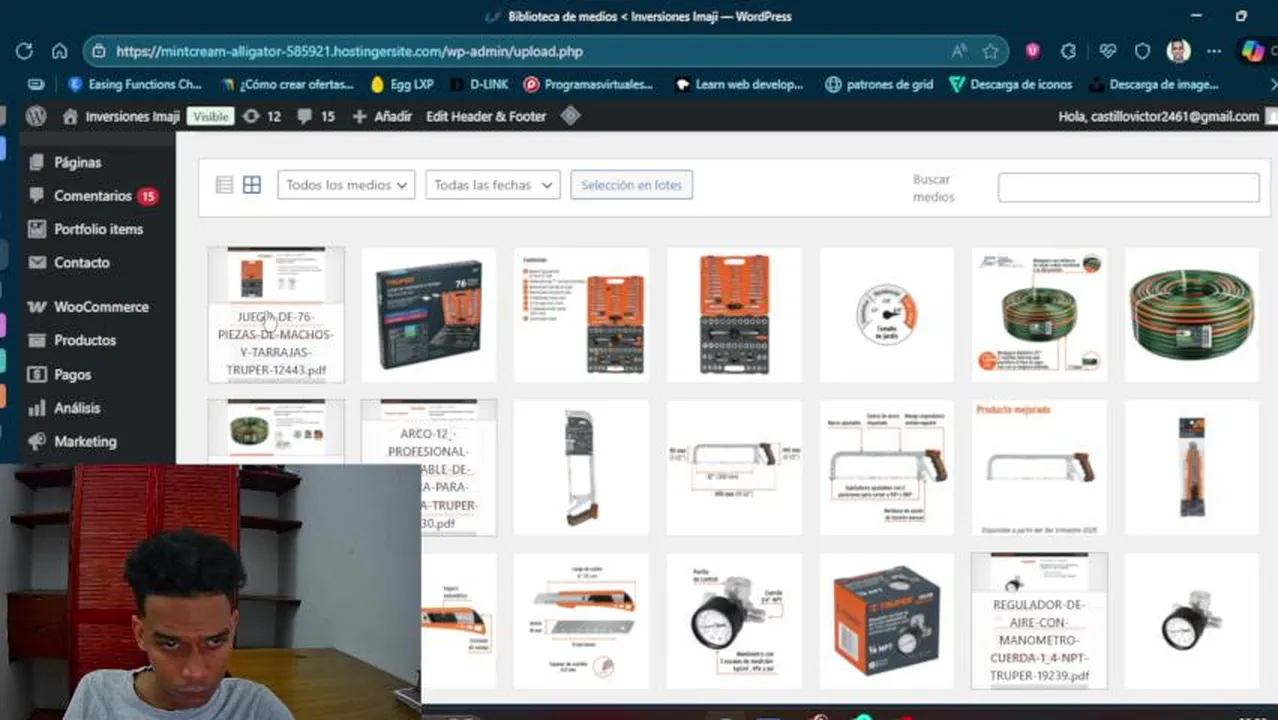Select Producto mejorado hacksaw thumbnail
Viewport: 1278px width, 720px height.
point(1040,468)
